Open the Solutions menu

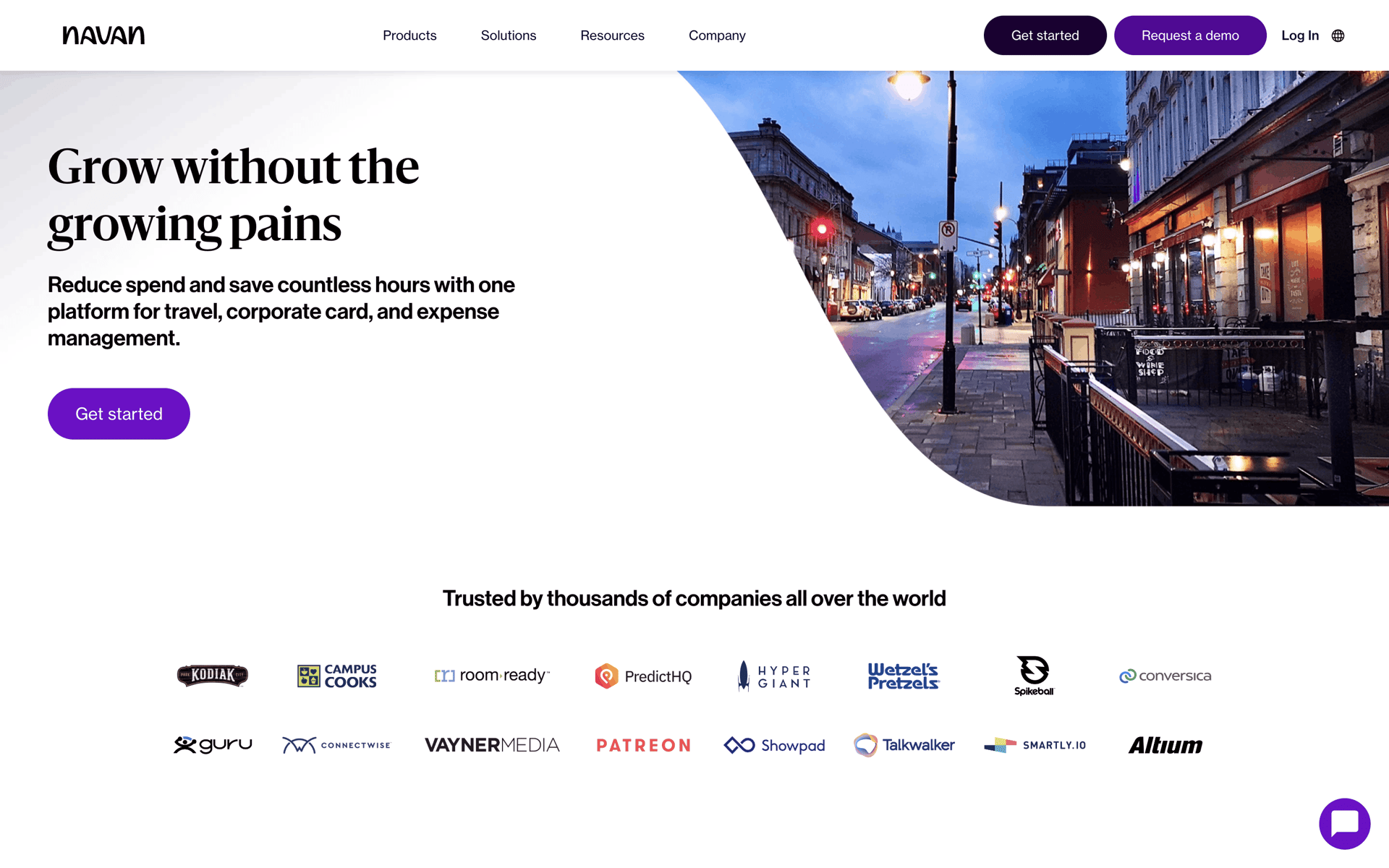click(509, 35)
